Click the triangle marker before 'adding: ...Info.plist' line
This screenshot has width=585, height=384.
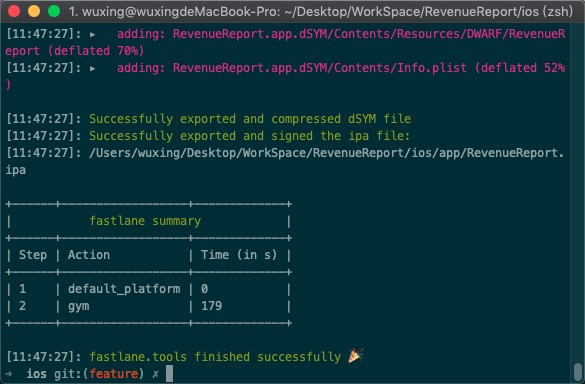tap(93, 69)
